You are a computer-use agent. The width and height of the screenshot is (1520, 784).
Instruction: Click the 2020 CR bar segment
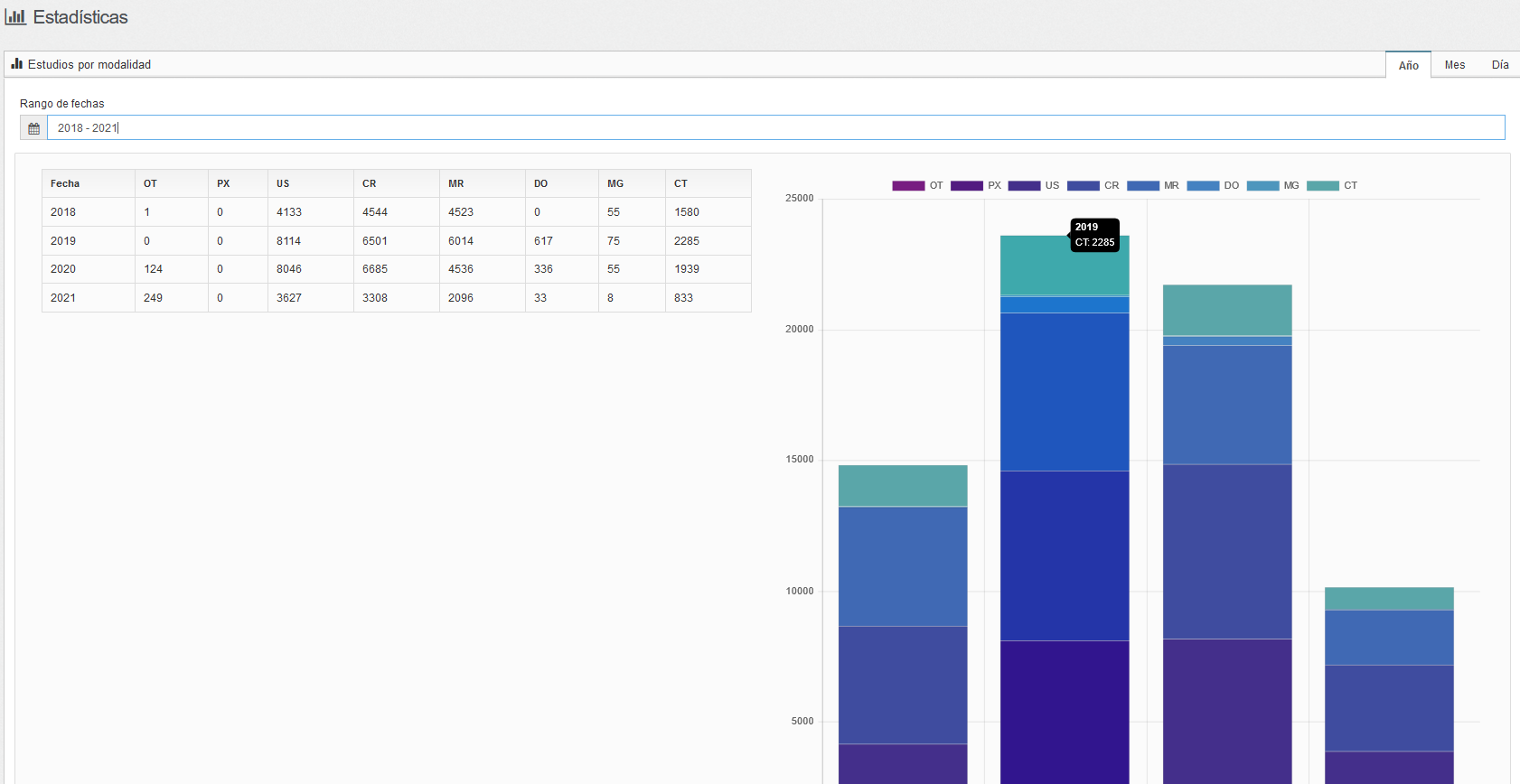coord(1227,552)
